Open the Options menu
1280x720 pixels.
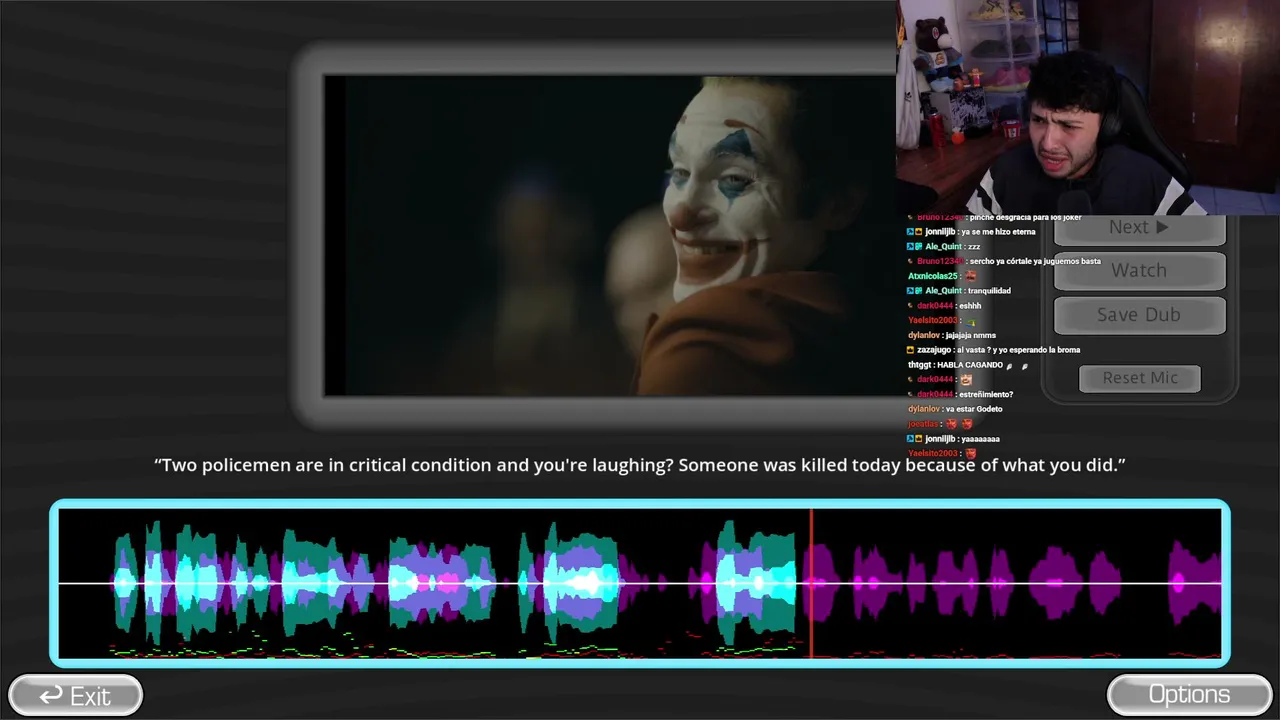[1189, 695]
